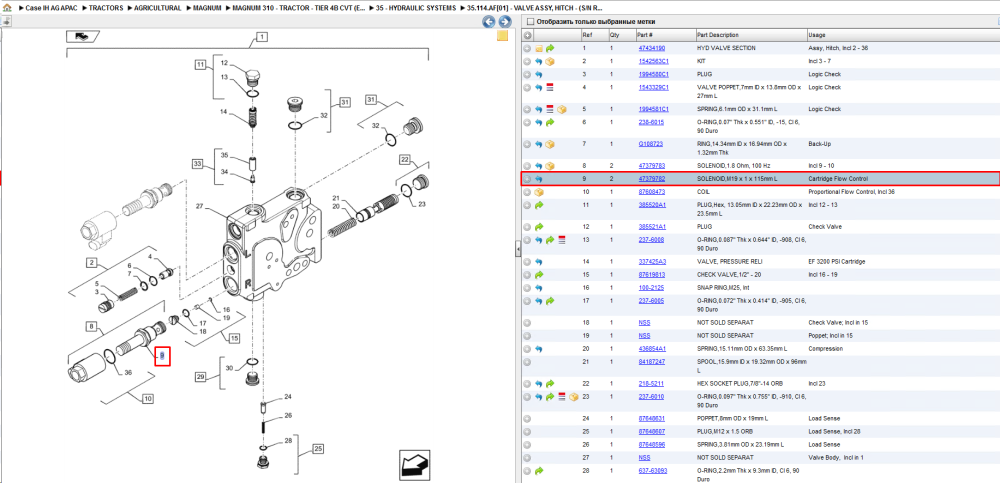Select 'Cartridge Flow Control' usage cell
This screenshot has width=1000, height=483.
pyautogui.click(x=837, y=179)
